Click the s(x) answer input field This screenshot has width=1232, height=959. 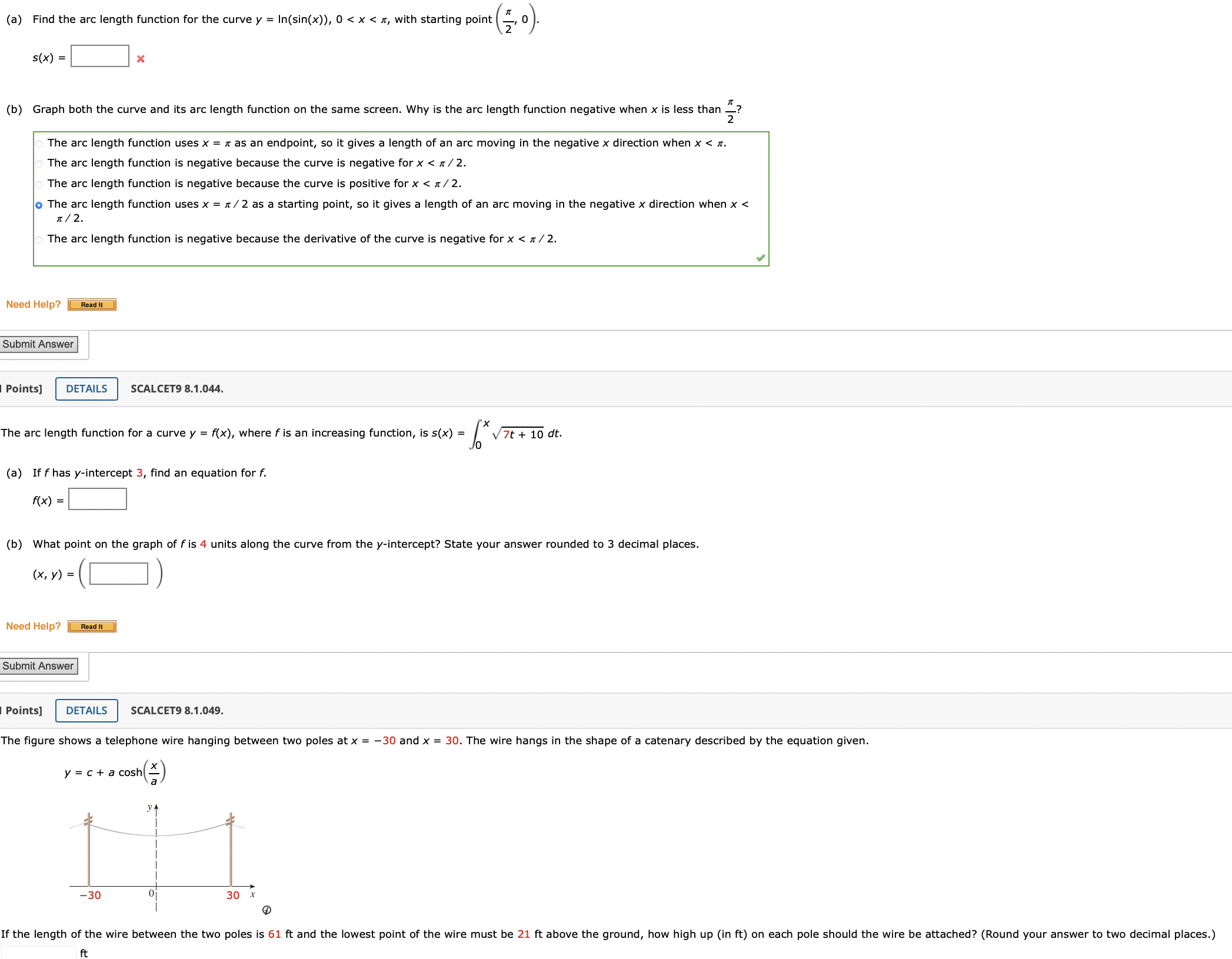99,57
